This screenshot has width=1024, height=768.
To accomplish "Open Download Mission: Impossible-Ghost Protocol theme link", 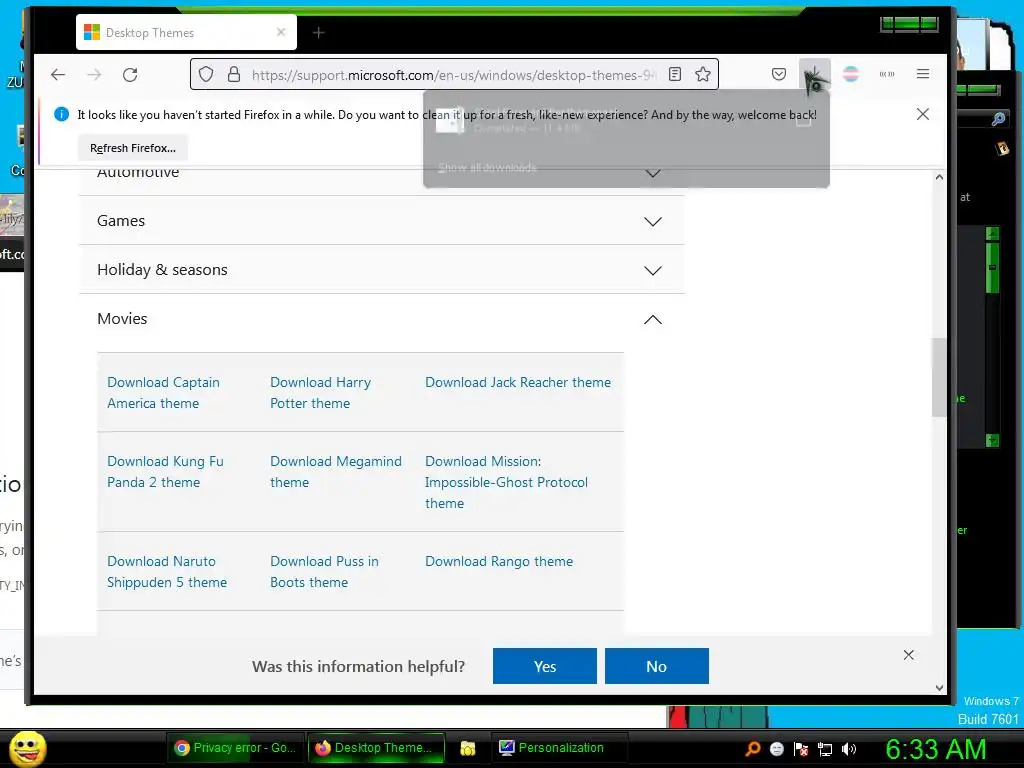I will pyautogui.click(x=506, y=482).
